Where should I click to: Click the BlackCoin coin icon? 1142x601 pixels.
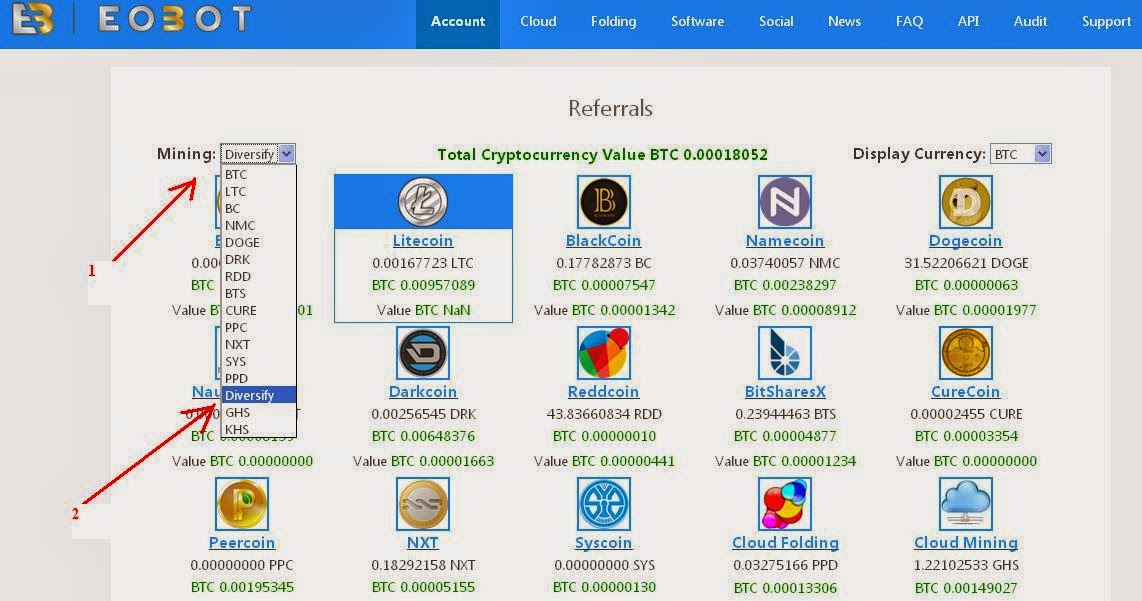(x=604, y=202)
